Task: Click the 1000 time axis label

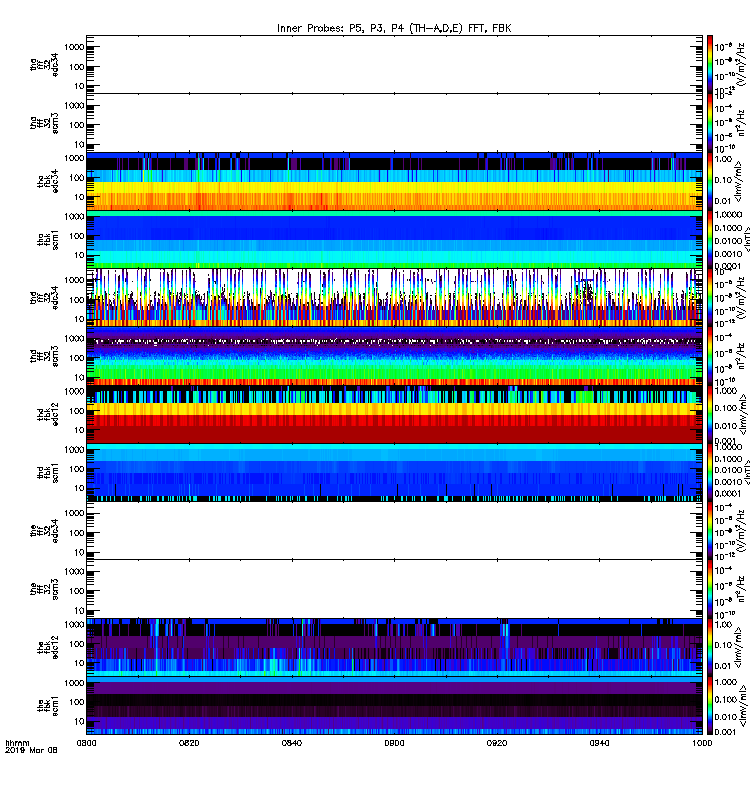Action: tap(702, 743)
